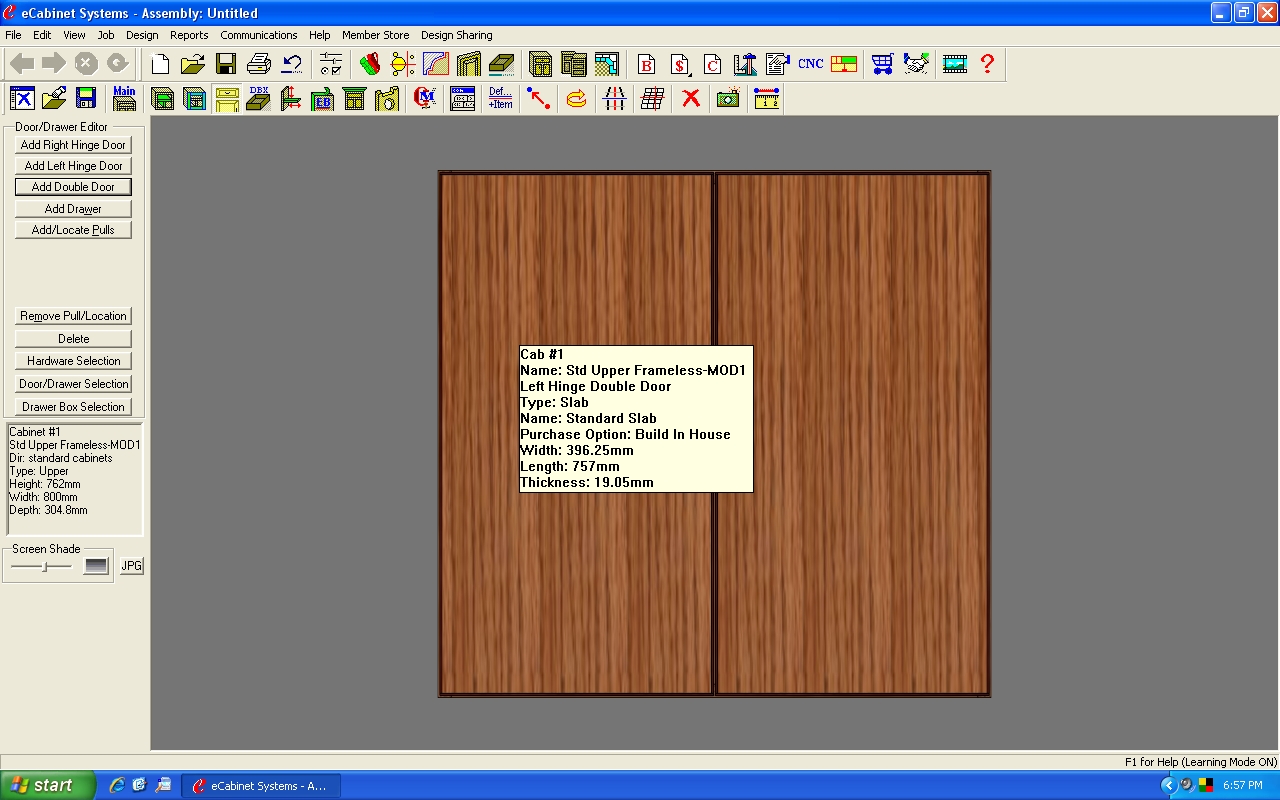
Task: Click the JPG export button
Action: point(132,566)
